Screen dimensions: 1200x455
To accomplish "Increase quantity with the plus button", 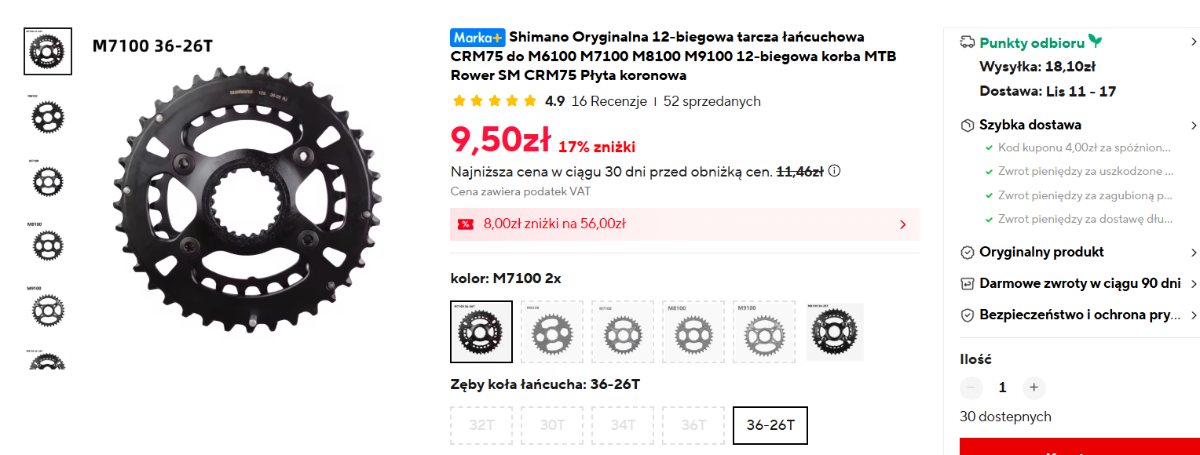I will pyautogui.click(x=1034, y=387).
